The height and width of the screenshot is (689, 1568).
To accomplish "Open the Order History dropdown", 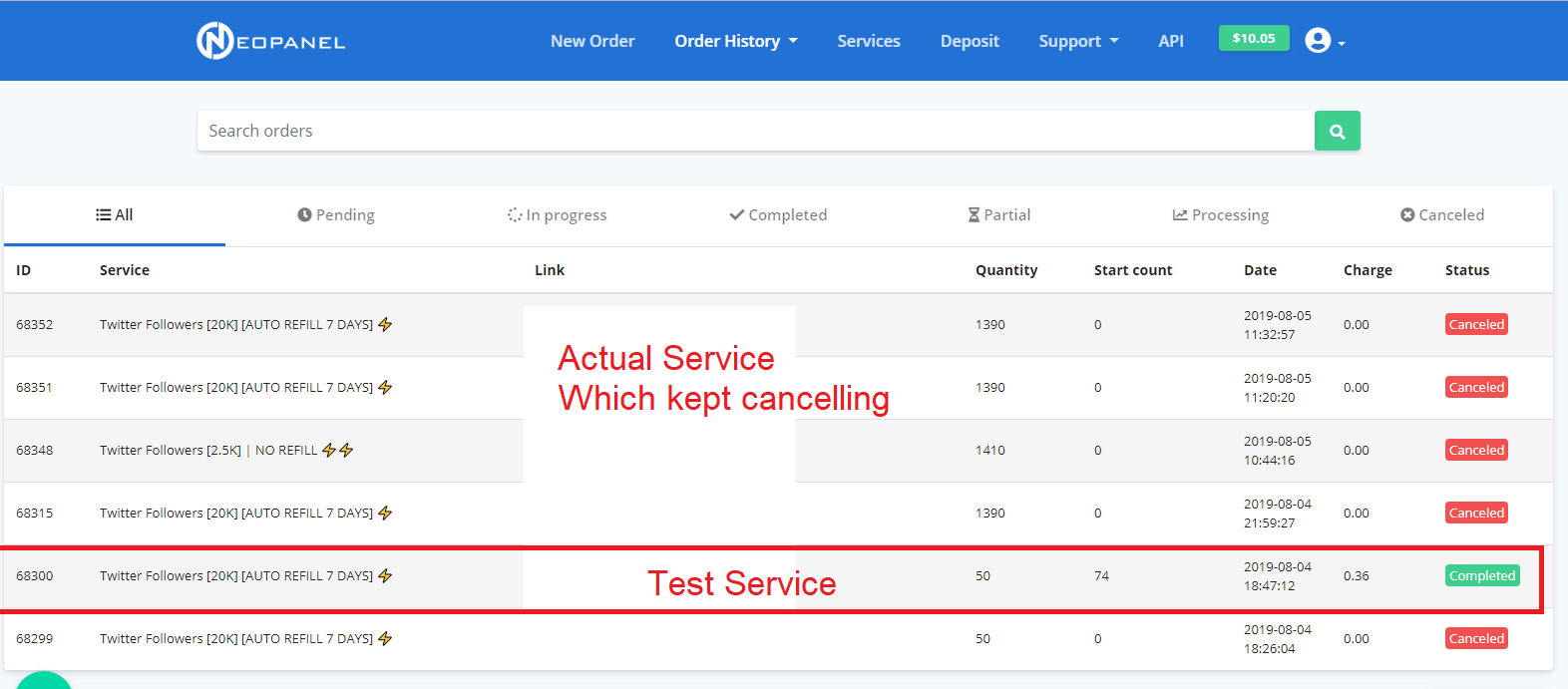I will point(736,41).
